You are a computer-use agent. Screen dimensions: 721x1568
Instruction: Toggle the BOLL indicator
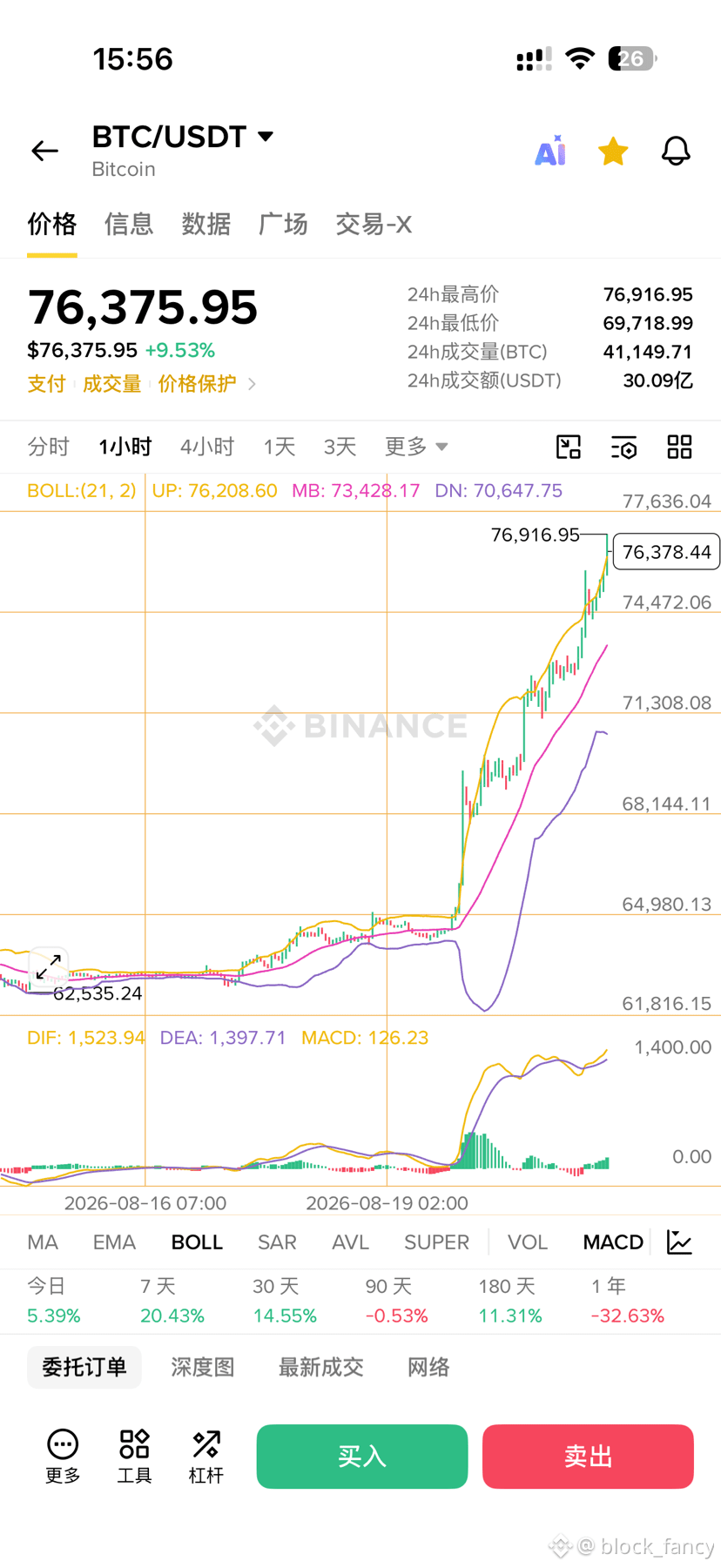click(197, 1242)
